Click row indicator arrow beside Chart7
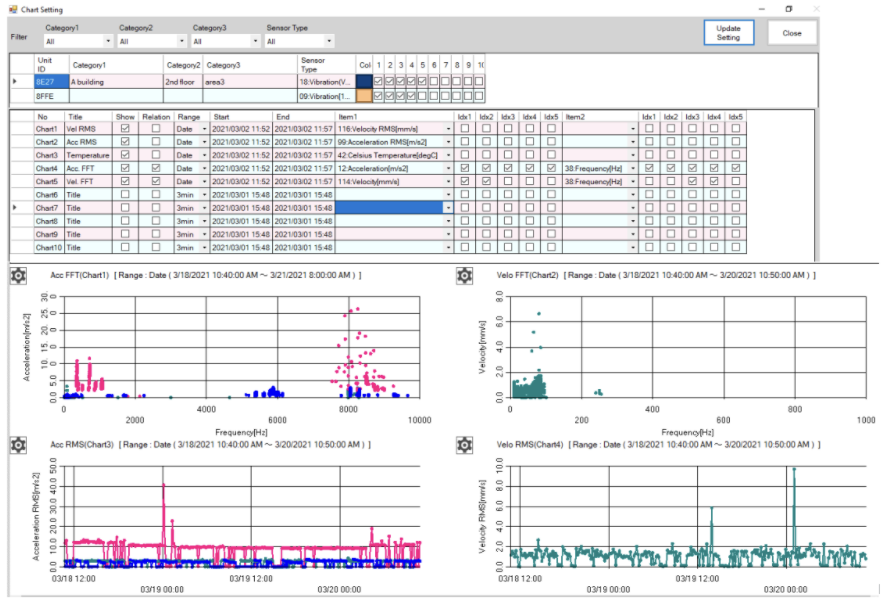This screenshot has width=881, height=603. click(x=13, y=207)
